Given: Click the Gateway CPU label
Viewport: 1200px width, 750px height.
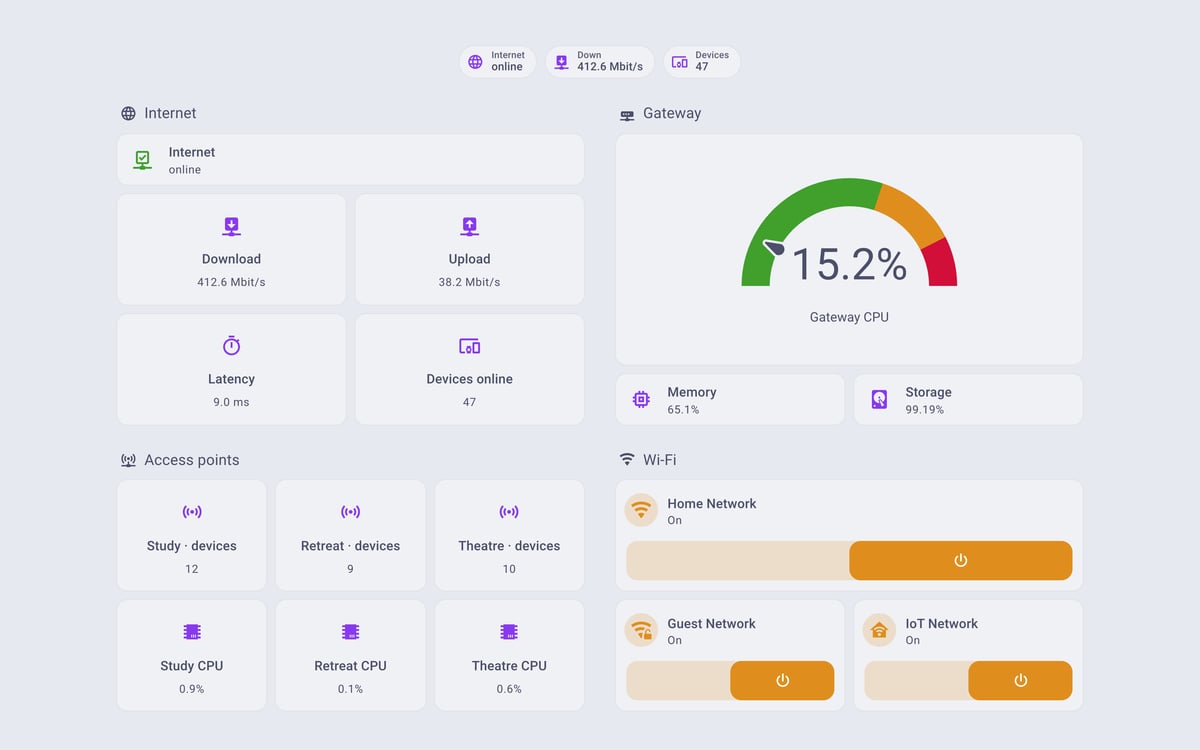Looking at the screenshot, I should click(849, 317).
